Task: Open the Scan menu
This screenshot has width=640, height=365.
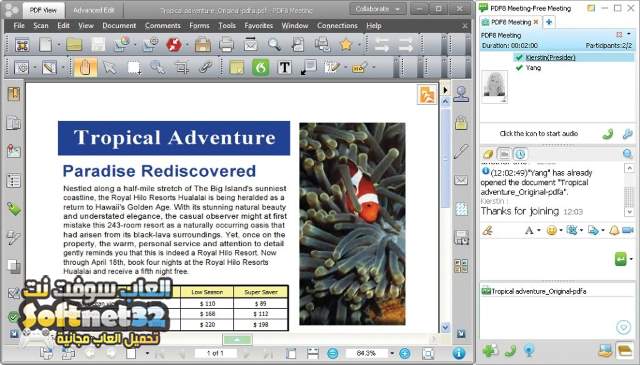Action: (x=41, y=26)
